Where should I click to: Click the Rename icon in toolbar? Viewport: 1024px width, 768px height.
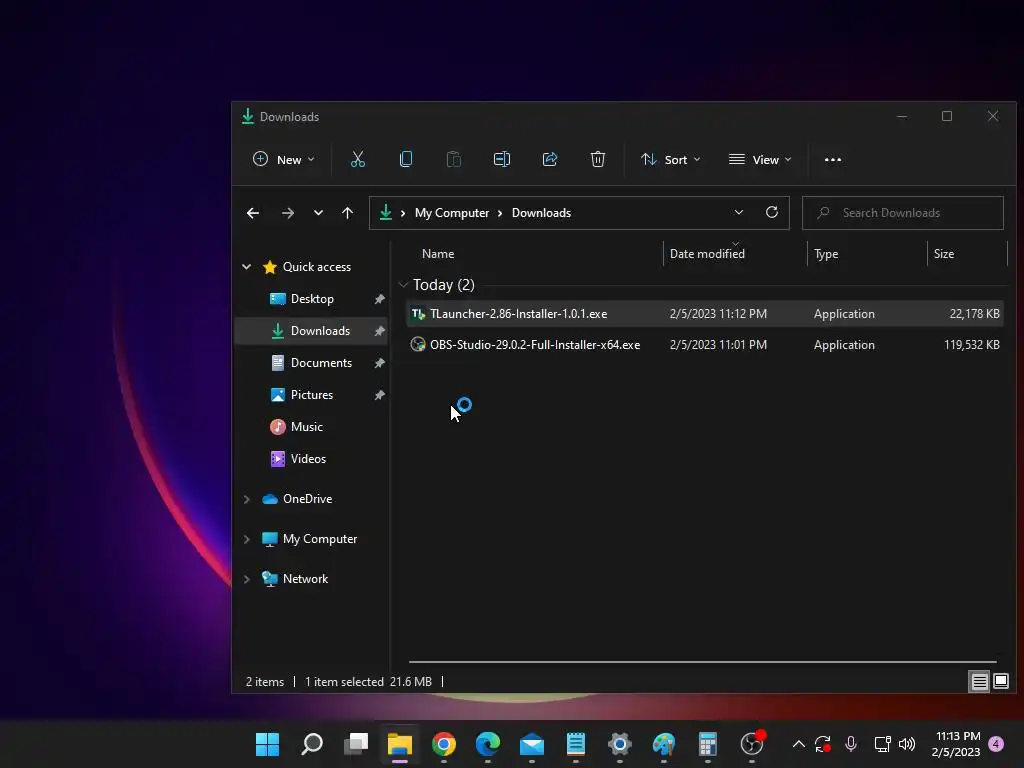tap(502, 159)
